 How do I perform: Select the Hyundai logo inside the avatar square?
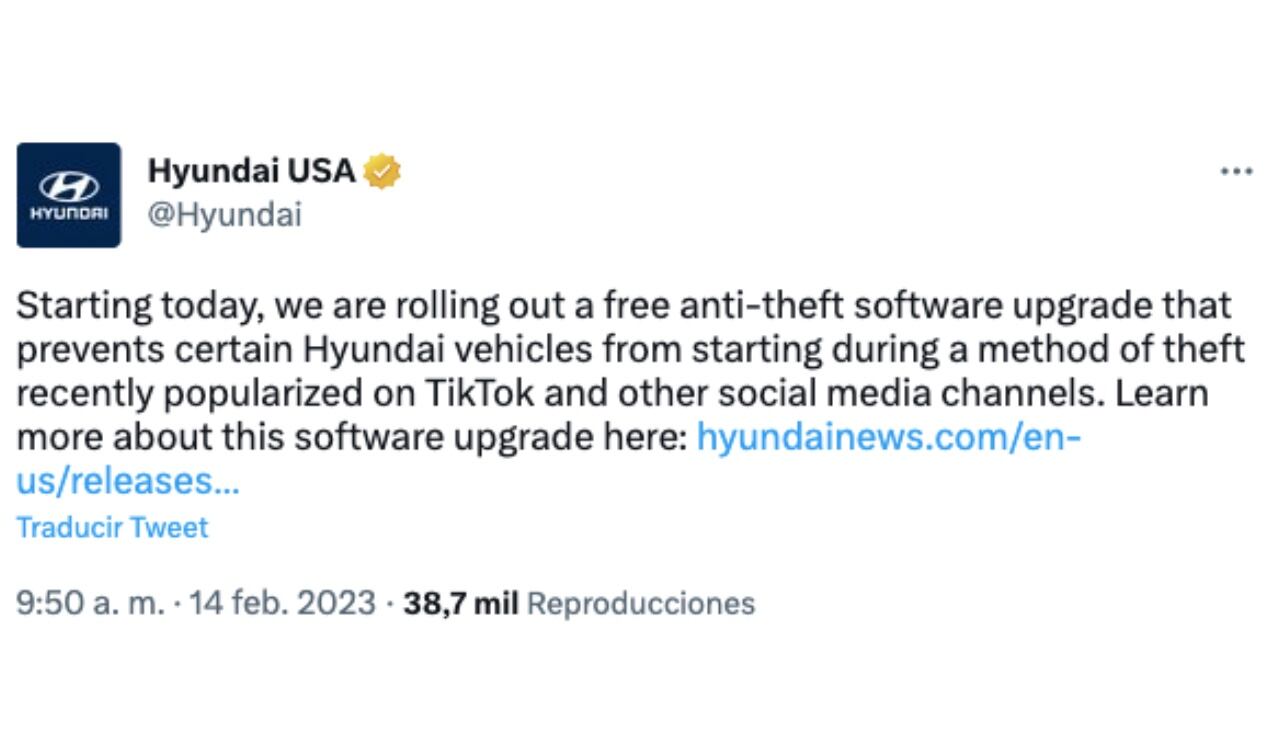pos(68,186)
